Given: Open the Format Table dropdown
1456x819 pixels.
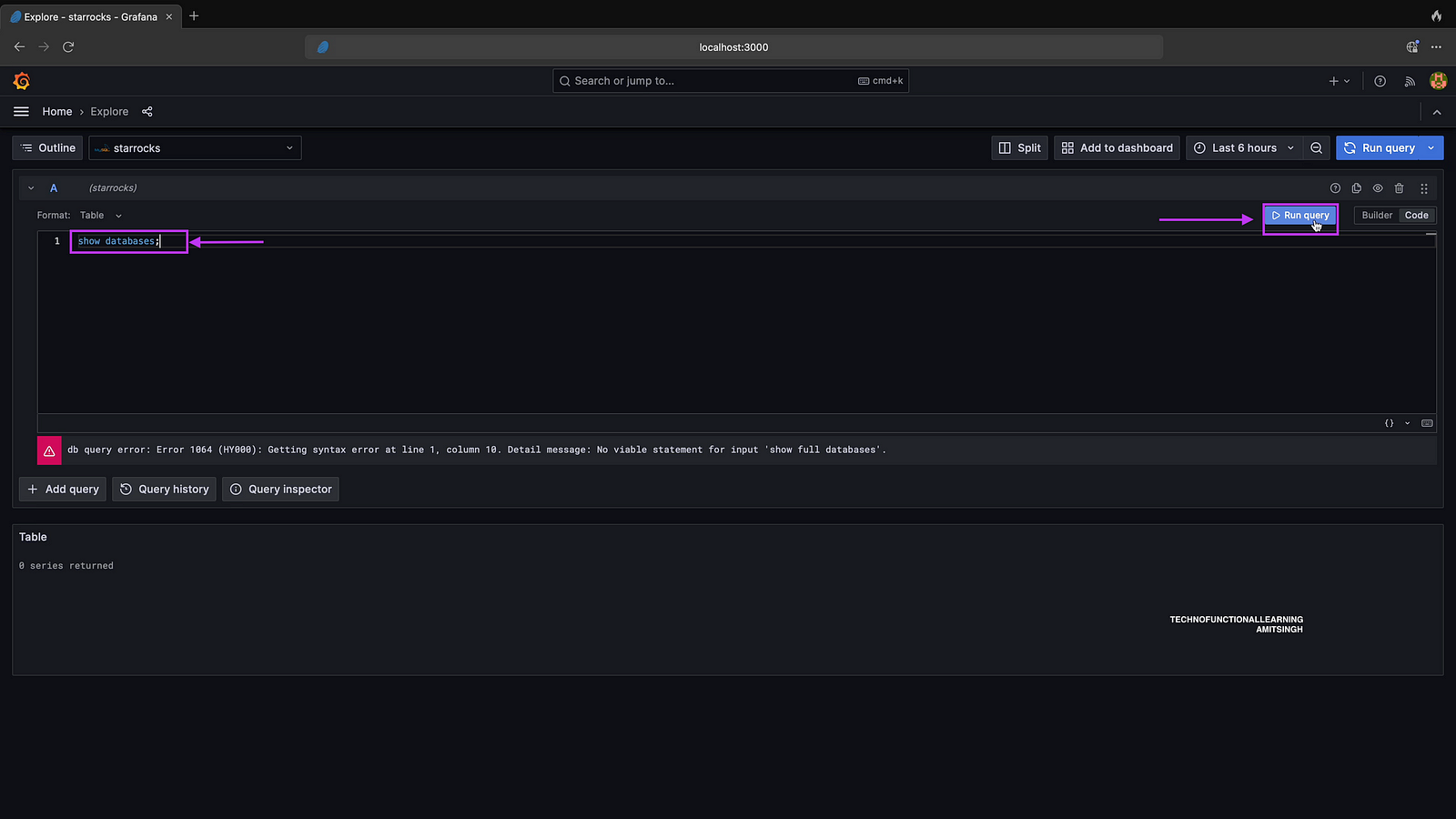Looking at the screenshot, I should (x=100, y=216).
